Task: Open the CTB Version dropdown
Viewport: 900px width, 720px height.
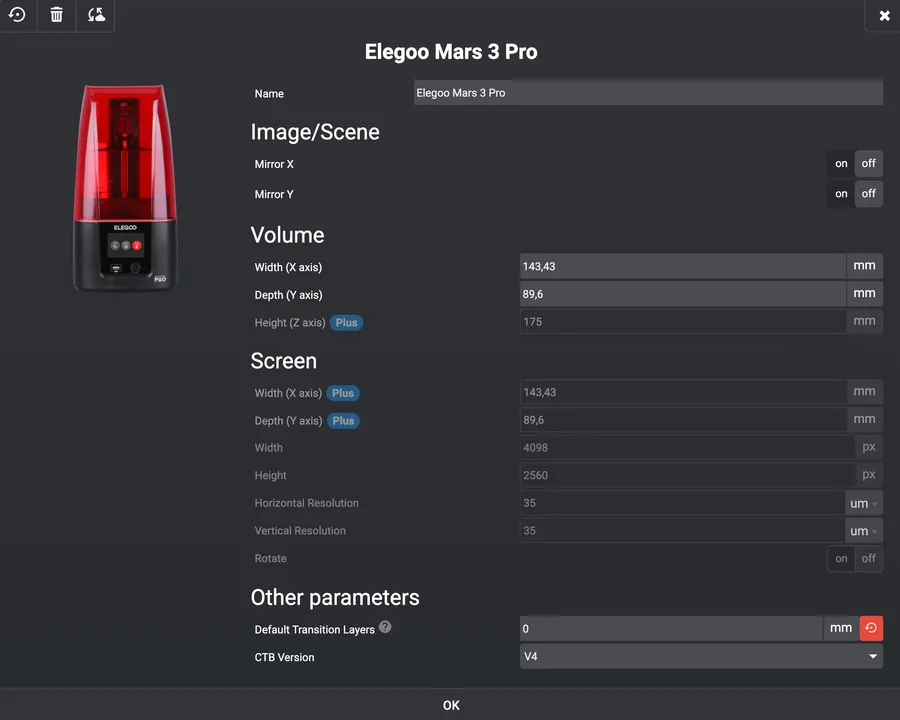Action: pos(701,656)
